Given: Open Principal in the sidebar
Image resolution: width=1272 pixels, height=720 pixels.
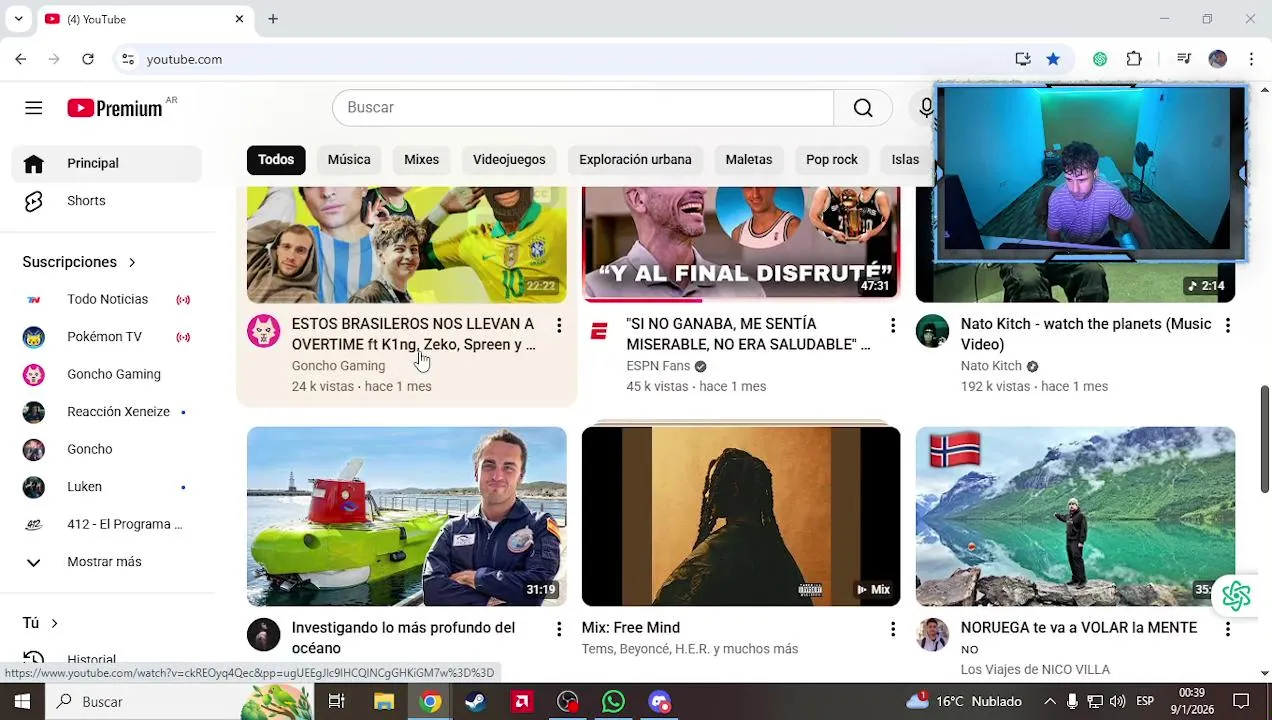Looking at the screenshot, I should pos(107,163).
